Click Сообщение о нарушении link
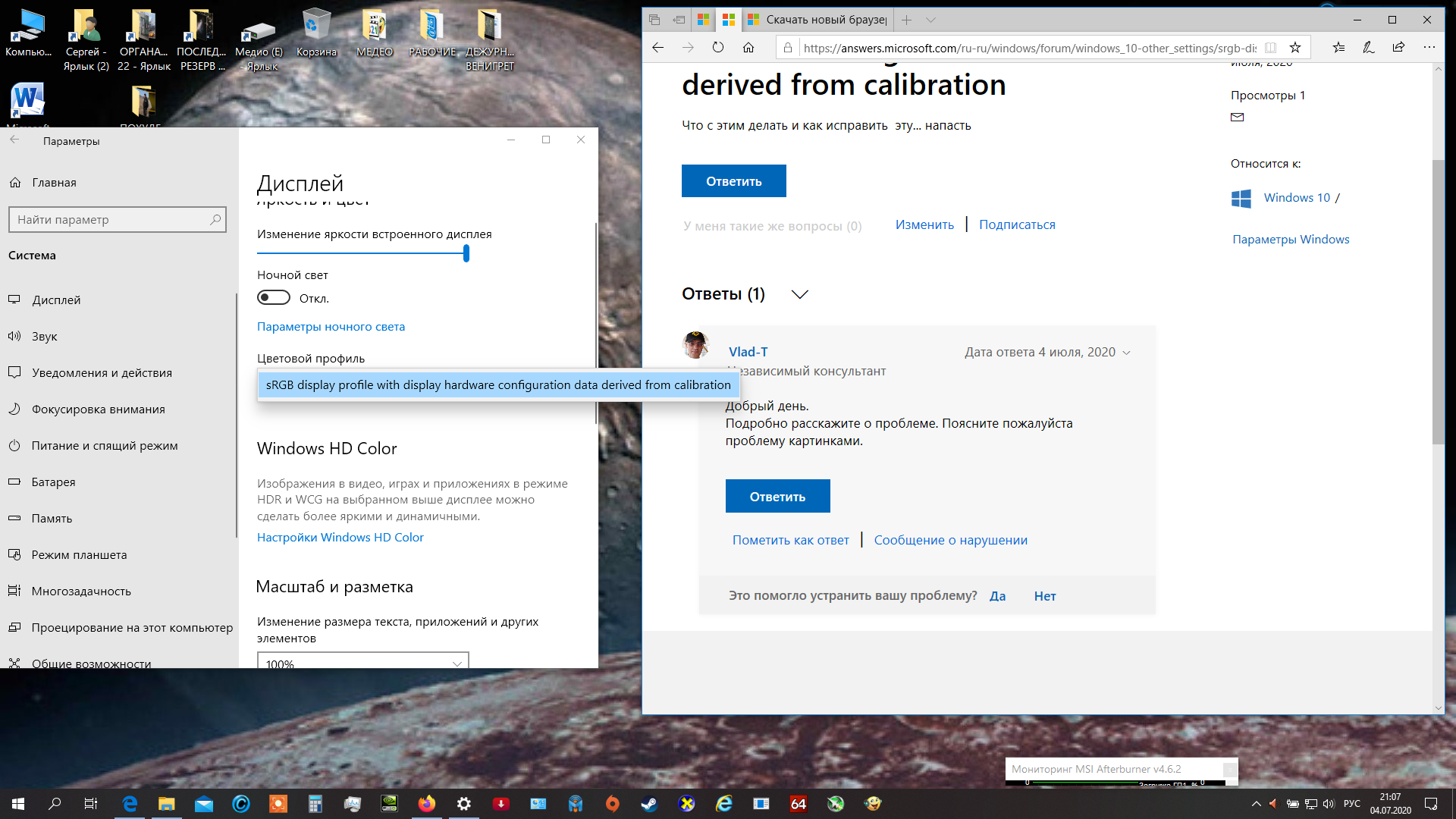The width and height of the screenshot is (1456, 819). (x=950, y=540)
